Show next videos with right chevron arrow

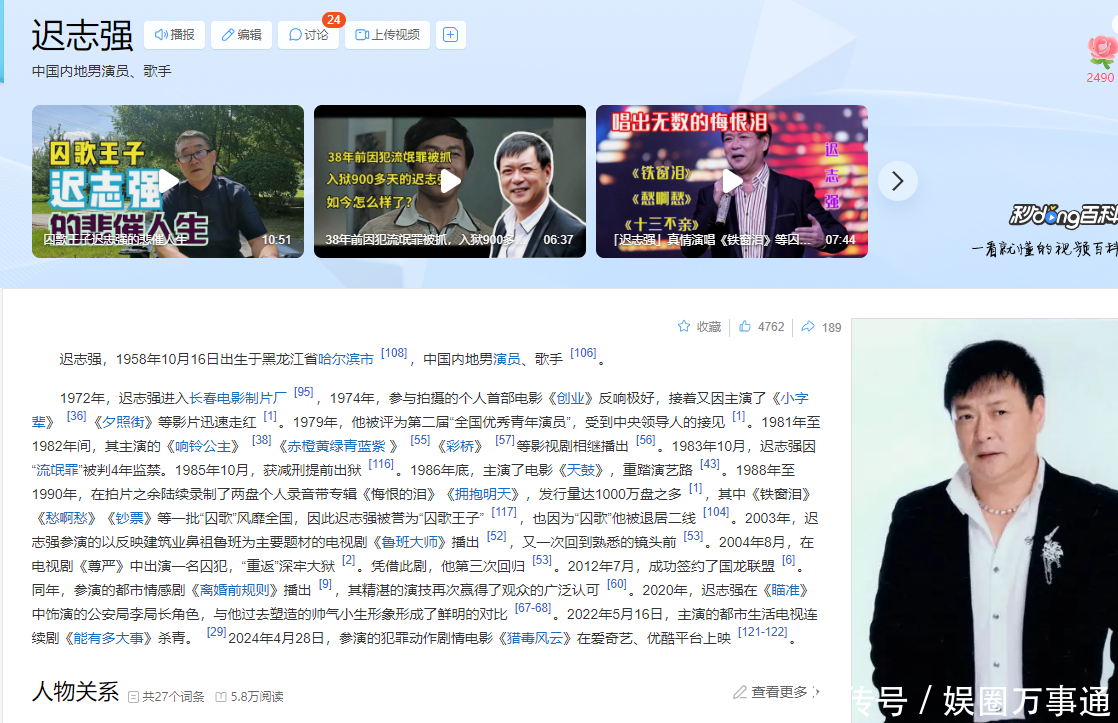tap(897, 181)
